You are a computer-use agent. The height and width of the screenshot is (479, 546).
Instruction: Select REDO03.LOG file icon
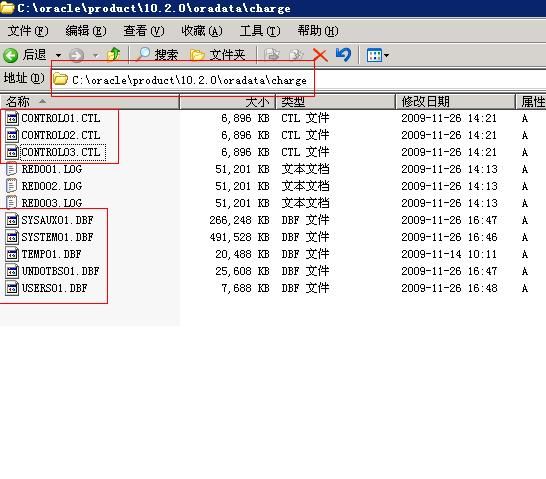click(x=12, y=203)
